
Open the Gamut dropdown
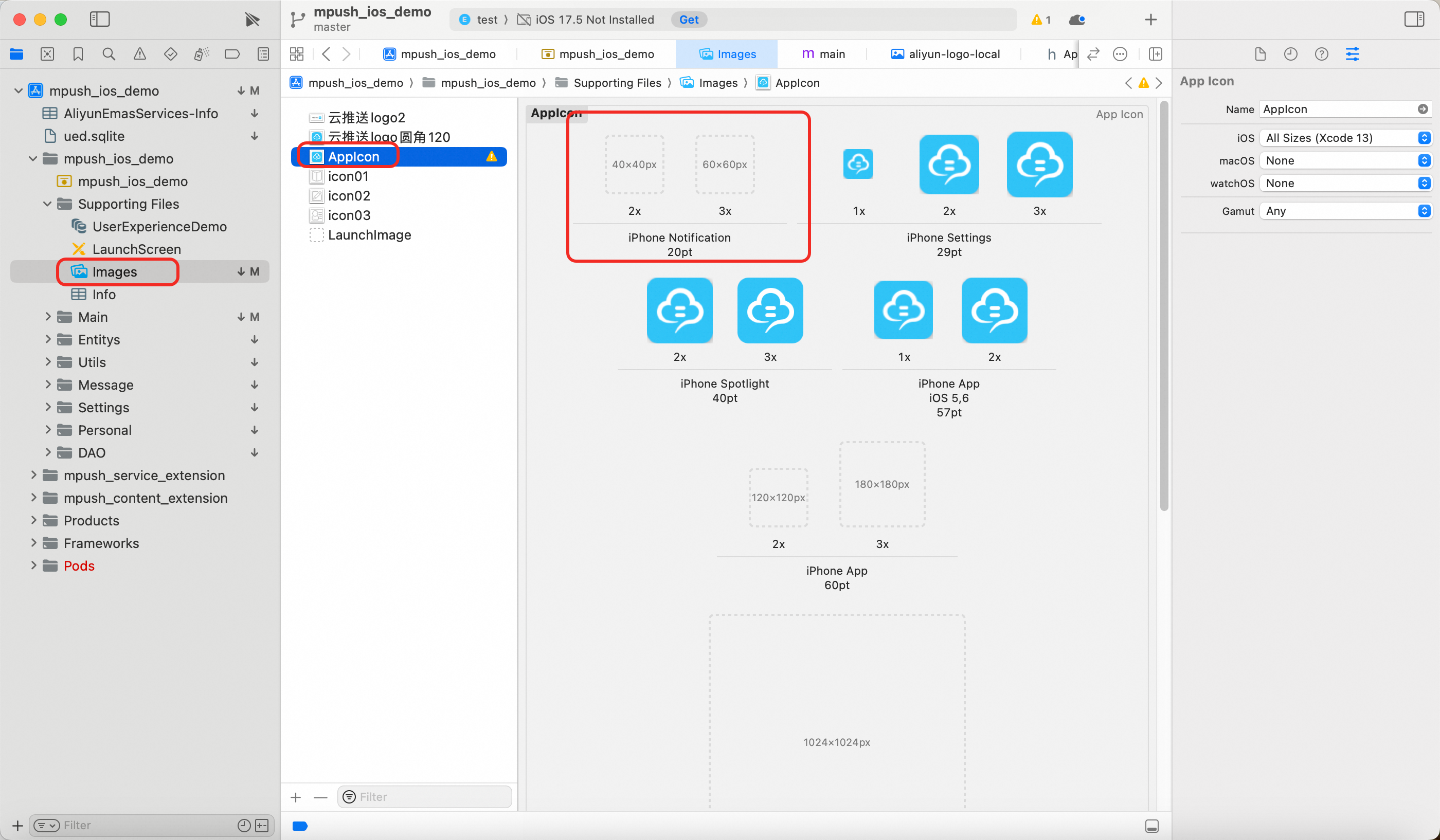click(1345, 211)
